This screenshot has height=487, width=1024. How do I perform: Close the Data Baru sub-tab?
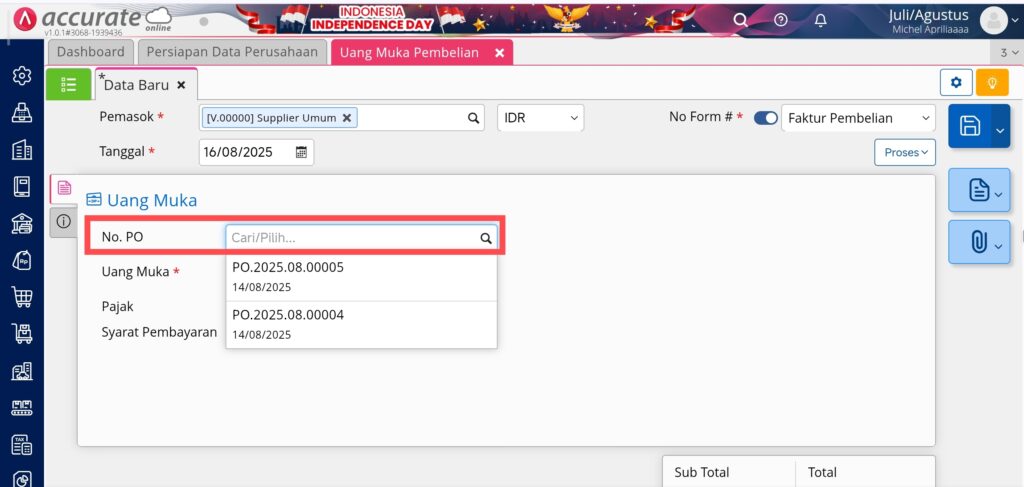point(182,85)
